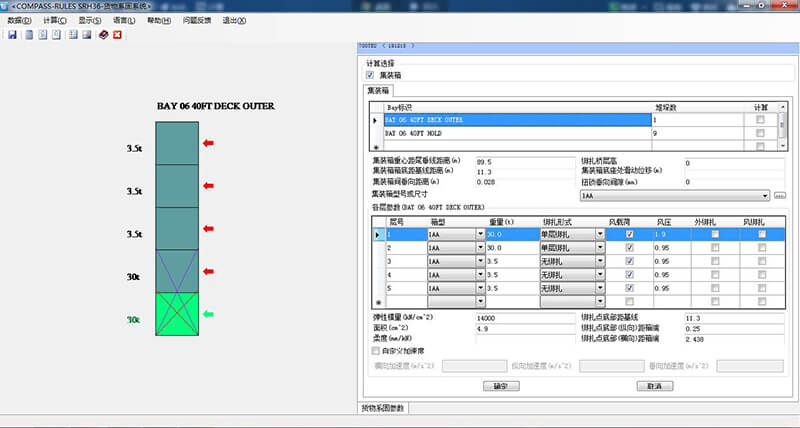Click 风压 cell 0.95 for layer 3

point(671,261)
